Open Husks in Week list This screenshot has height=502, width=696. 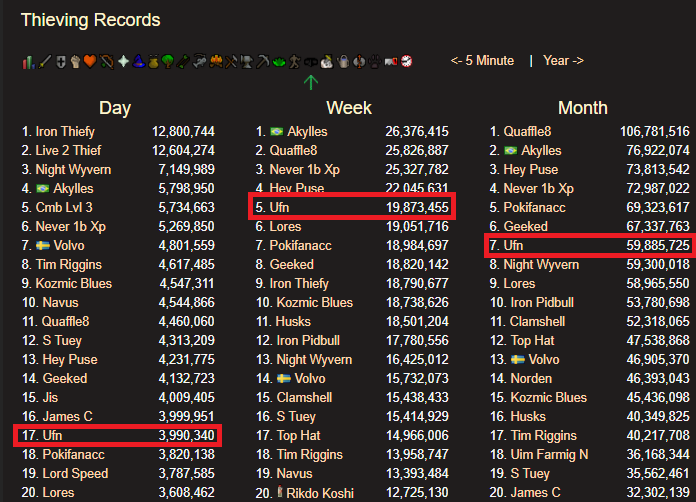pos(293,321)
